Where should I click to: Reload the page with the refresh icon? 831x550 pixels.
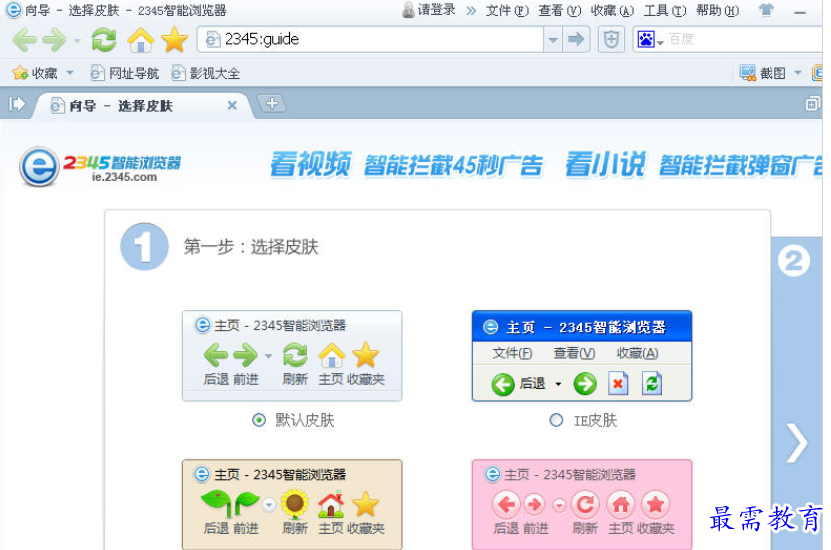pos(104,40)
